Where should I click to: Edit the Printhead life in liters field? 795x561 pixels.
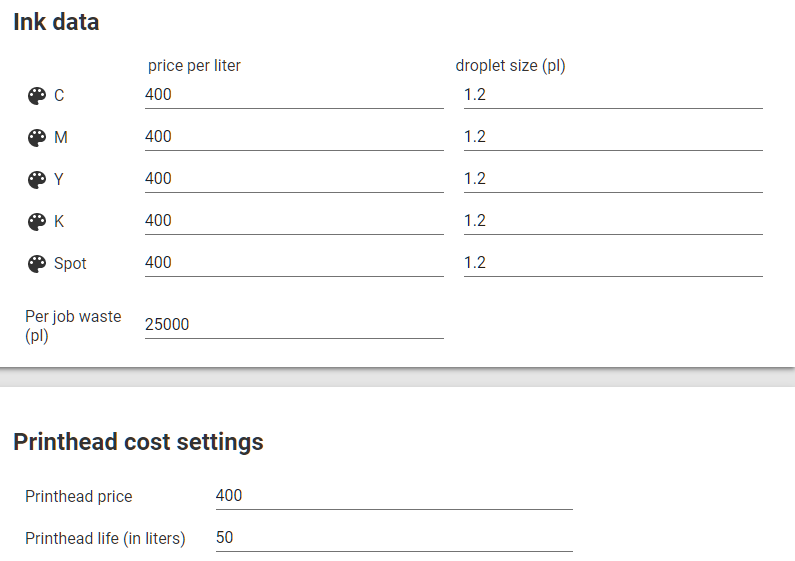(394, 538)
